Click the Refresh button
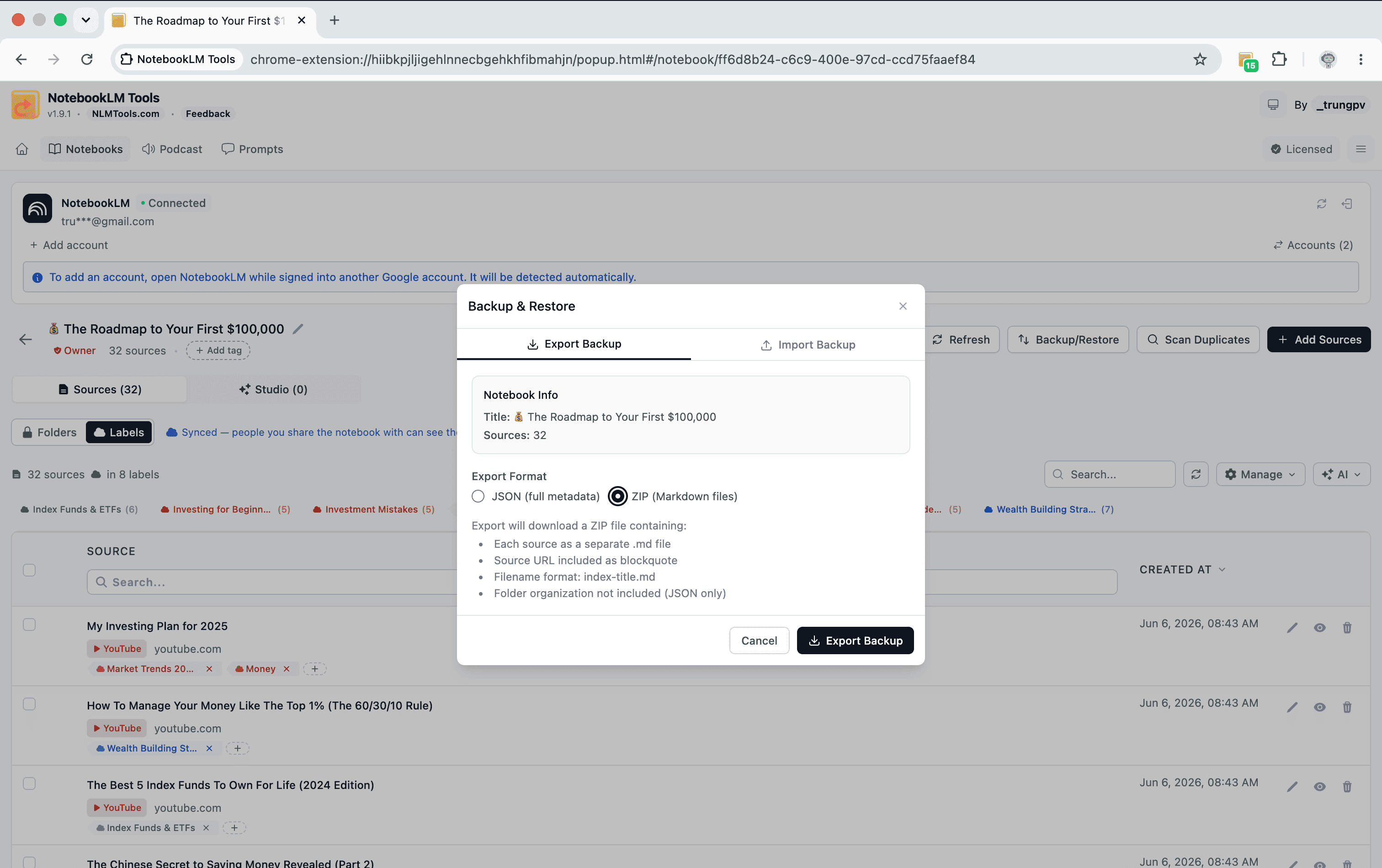The height and width of the screenshot is (868, 1382). tap(961, 339)
